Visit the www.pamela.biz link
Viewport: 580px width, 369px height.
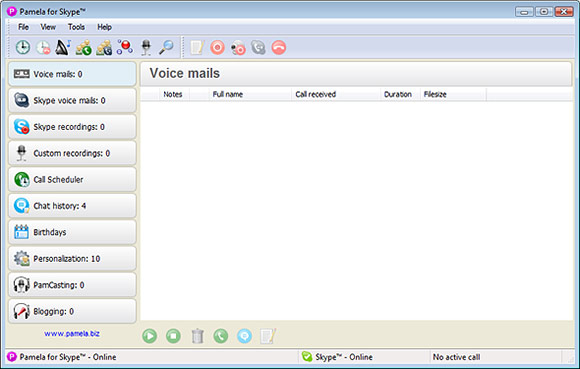click(72, 334)
